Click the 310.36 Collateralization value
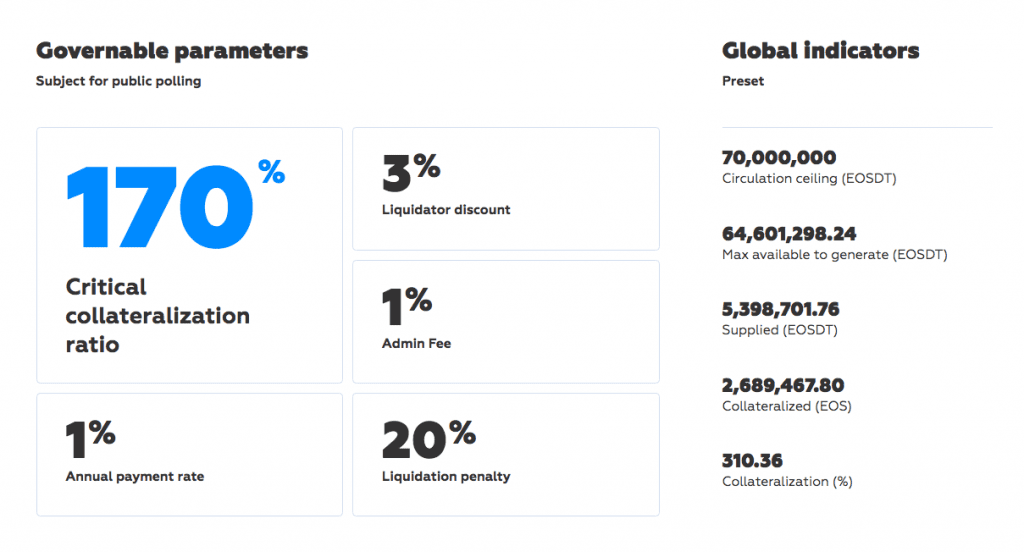This screenshot has height=552, width=1024. coord(752,461)
